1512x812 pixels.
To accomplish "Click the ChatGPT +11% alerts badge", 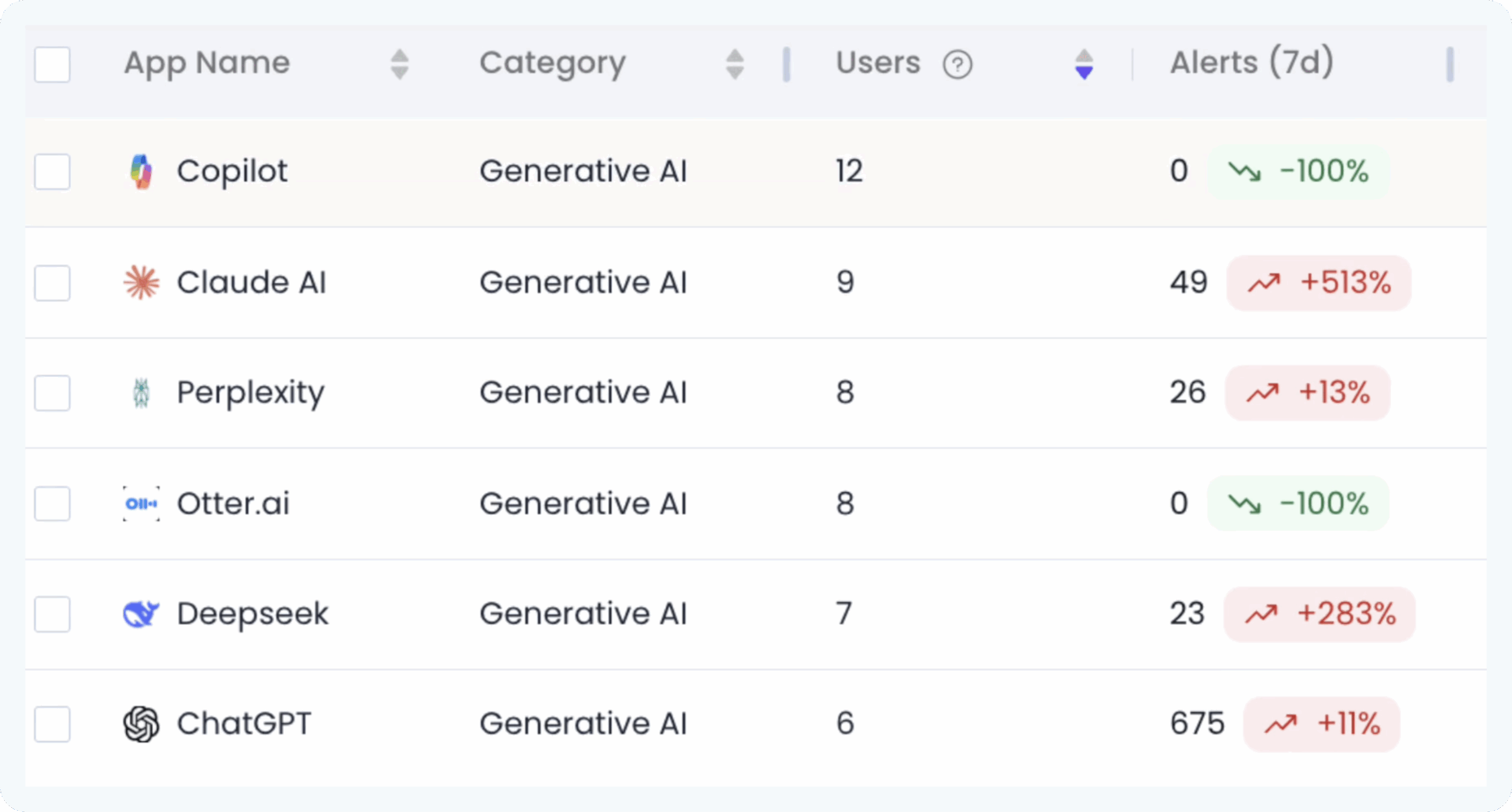I will [1322, 724].
